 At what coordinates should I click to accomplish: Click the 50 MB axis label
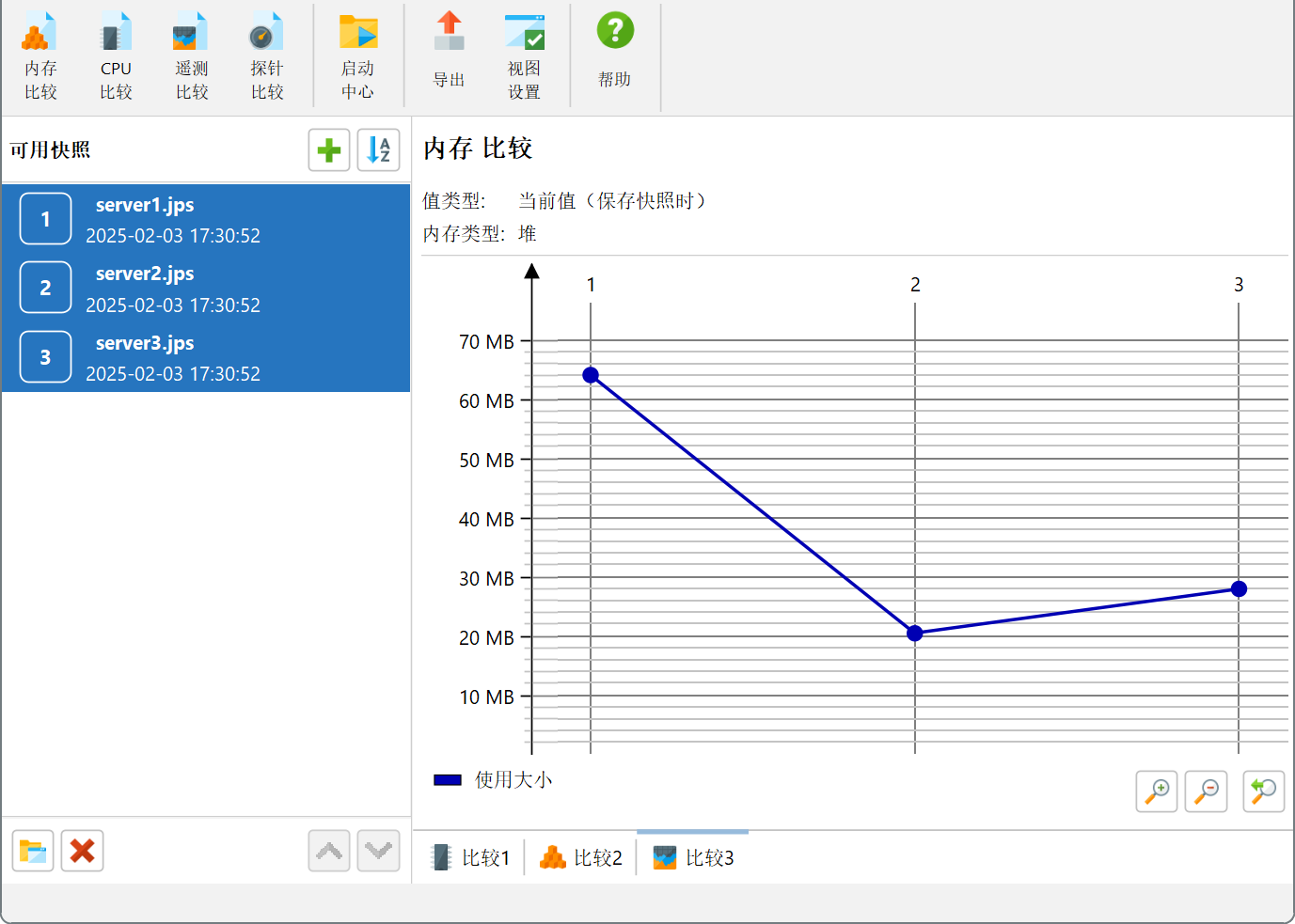tap(486, 461)
